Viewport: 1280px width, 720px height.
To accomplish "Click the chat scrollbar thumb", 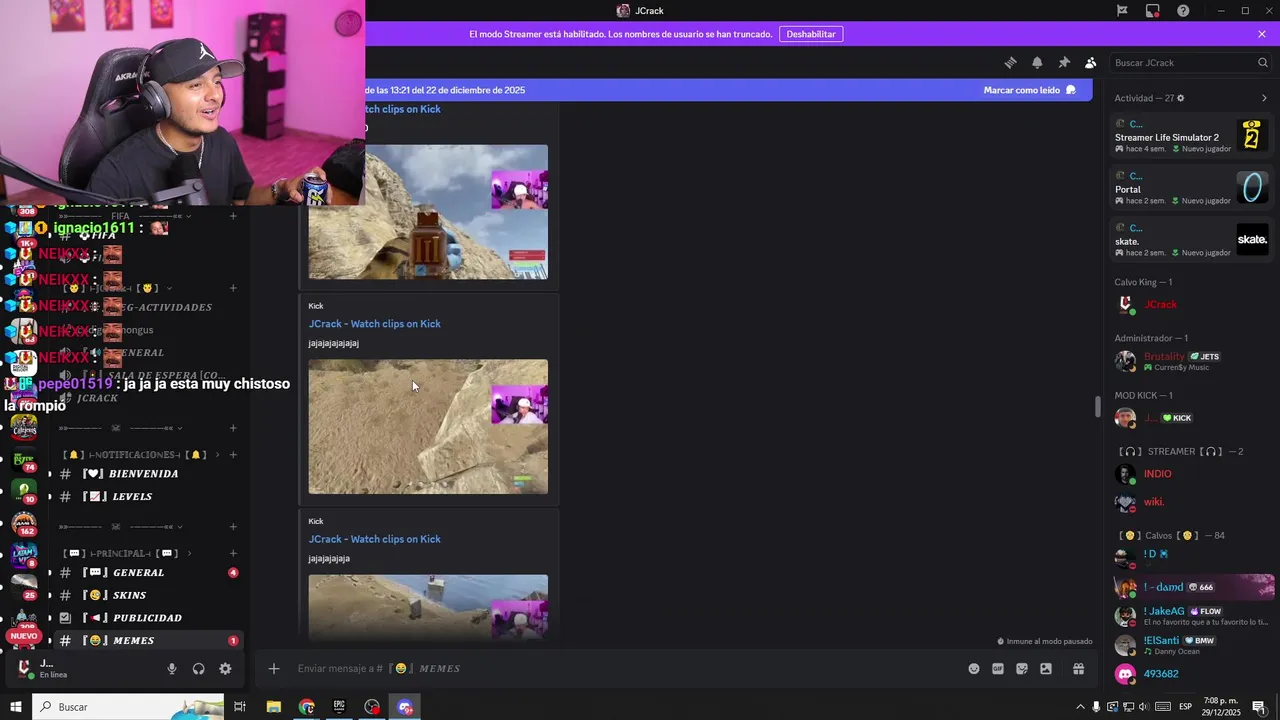I will pyautogui.click(x=1098, y=407).
